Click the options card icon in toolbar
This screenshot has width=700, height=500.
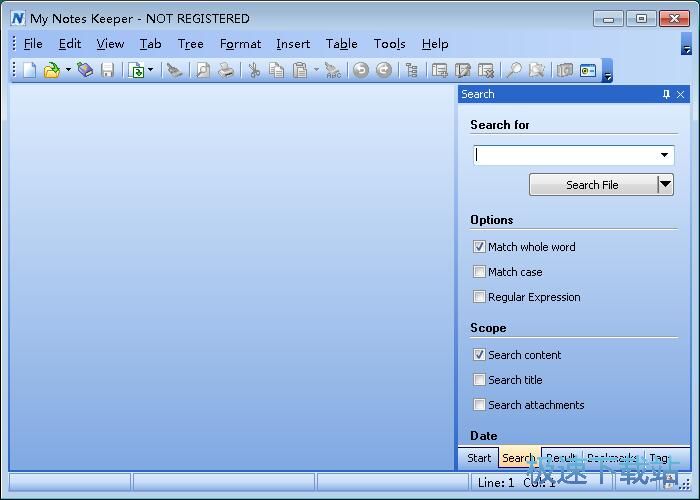pyautogui.click(x=588, y=70)
